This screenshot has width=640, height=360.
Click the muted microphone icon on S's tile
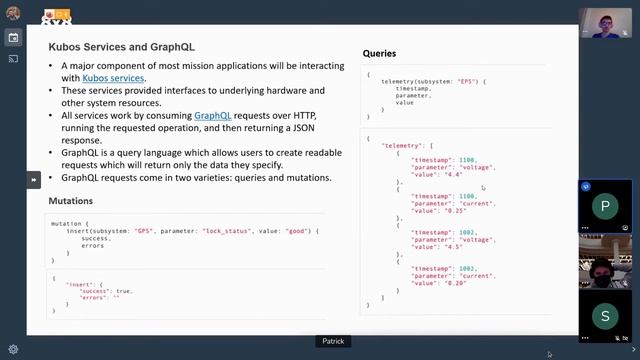[618, 338]
